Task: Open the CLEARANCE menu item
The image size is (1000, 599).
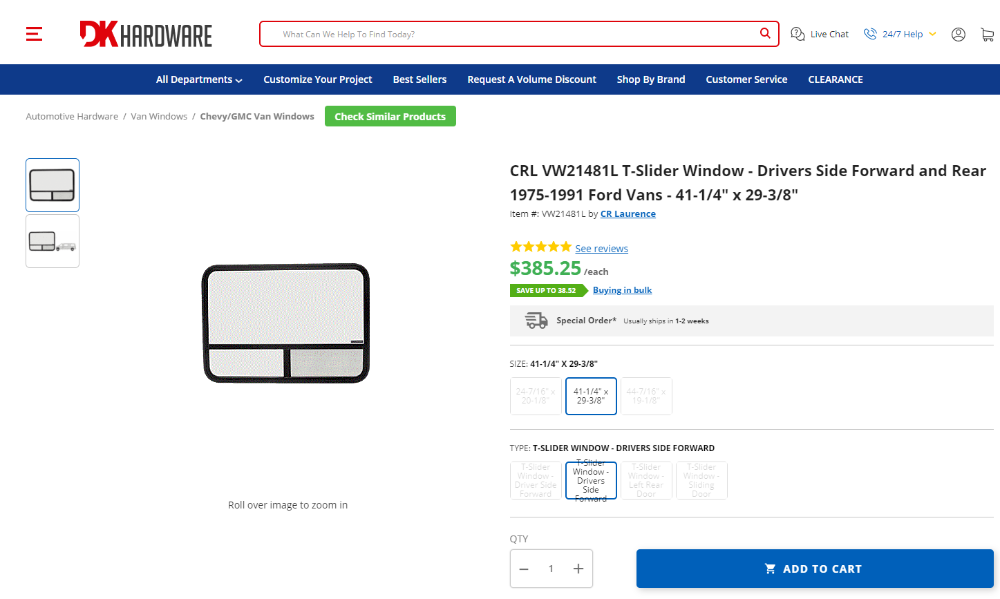Action: coord(835,80)
